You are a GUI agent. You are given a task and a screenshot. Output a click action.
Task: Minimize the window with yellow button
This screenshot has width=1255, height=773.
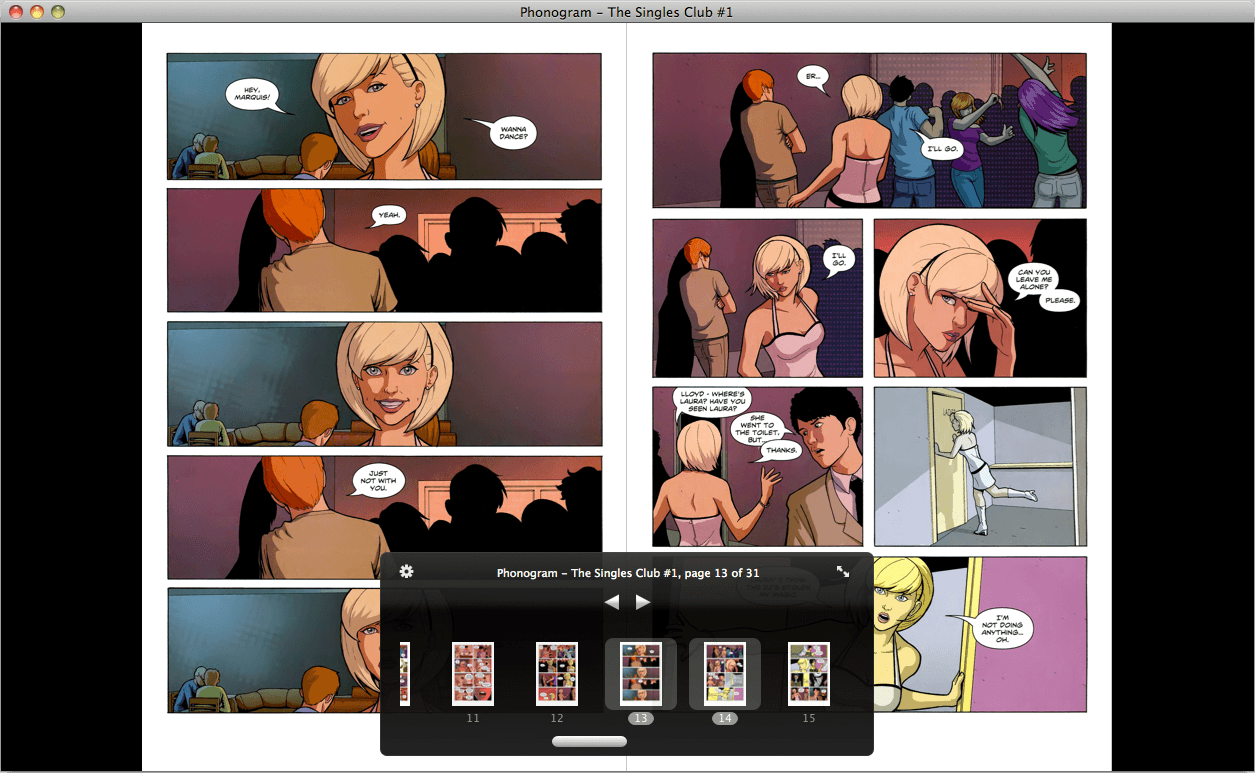point(37,12)
